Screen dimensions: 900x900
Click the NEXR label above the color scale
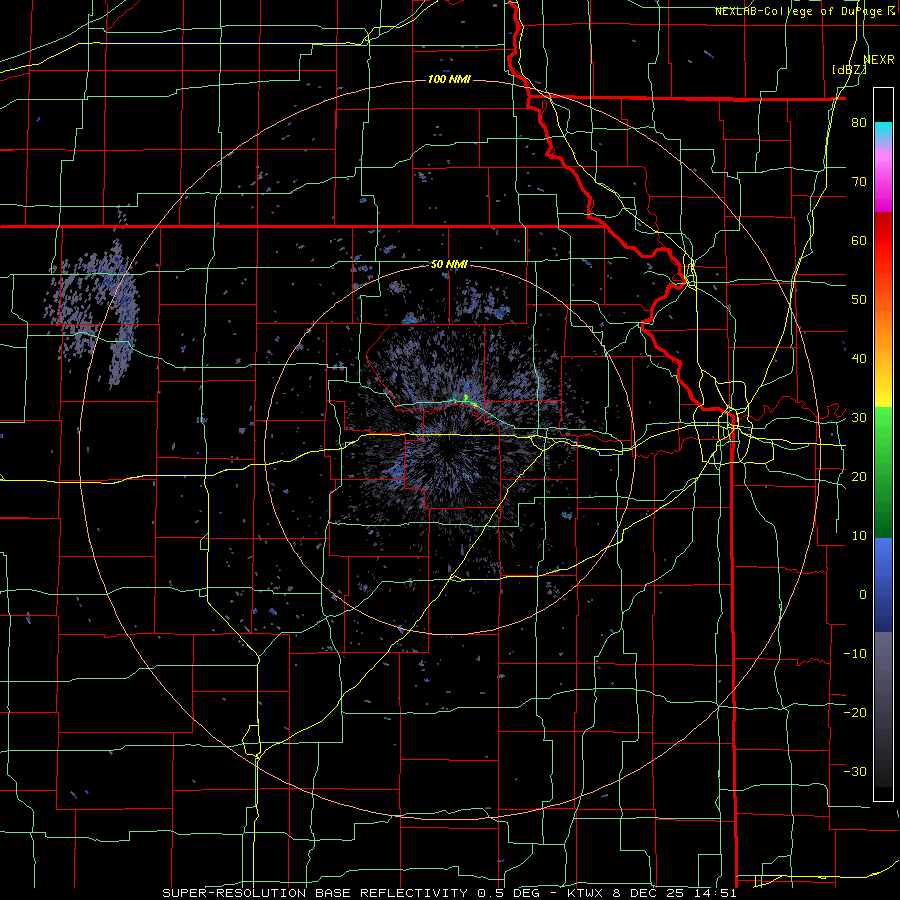point(878,60)
